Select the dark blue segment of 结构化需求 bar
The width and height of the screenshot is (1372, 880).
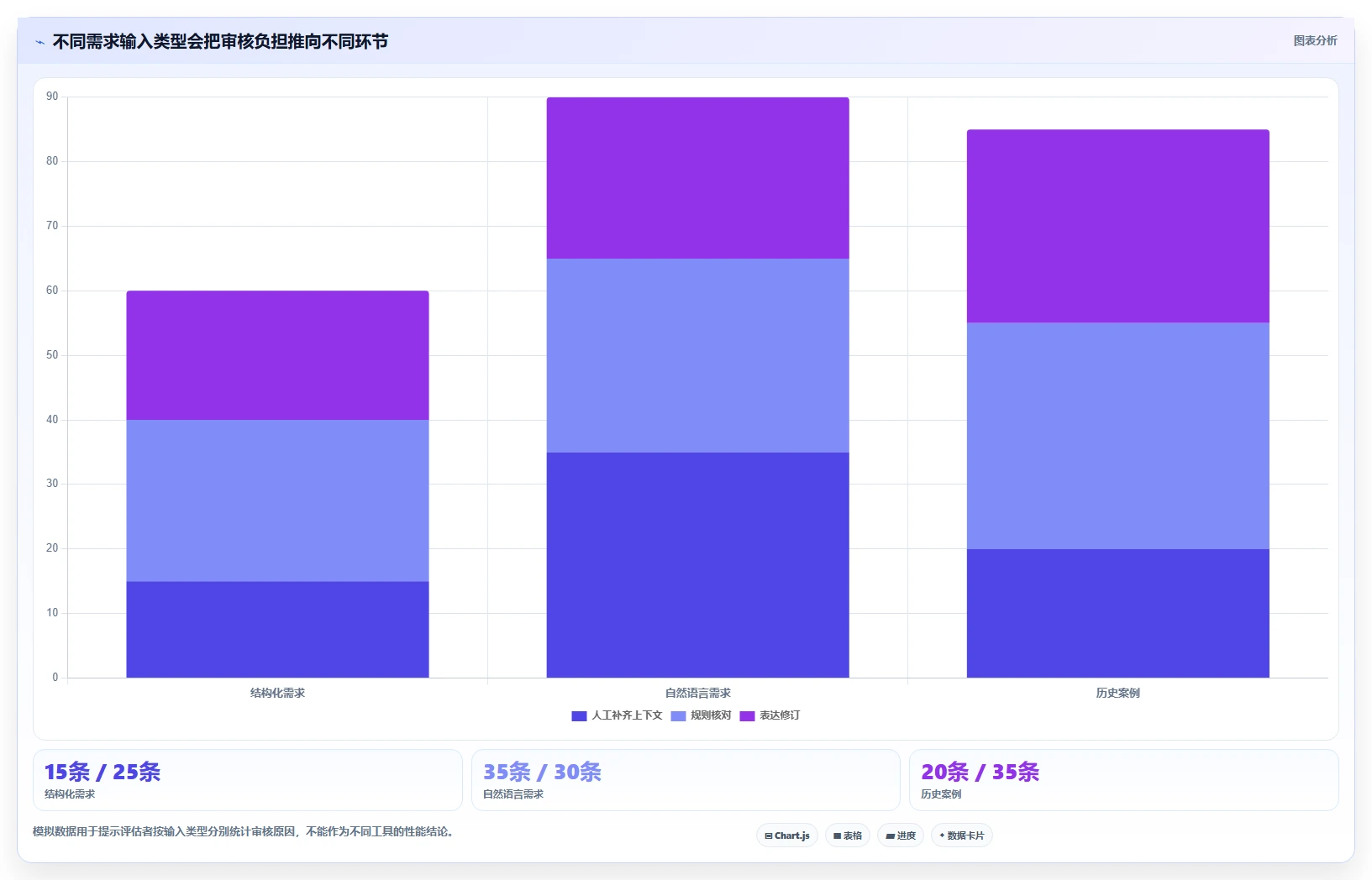277,629
